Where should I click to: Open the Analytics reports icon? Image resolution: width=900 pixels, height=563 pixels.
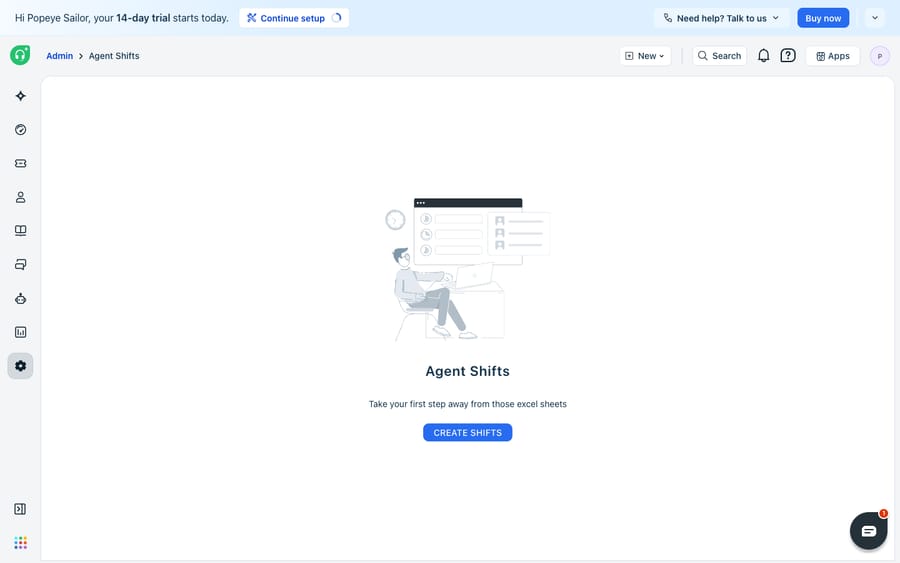point(21,332)
